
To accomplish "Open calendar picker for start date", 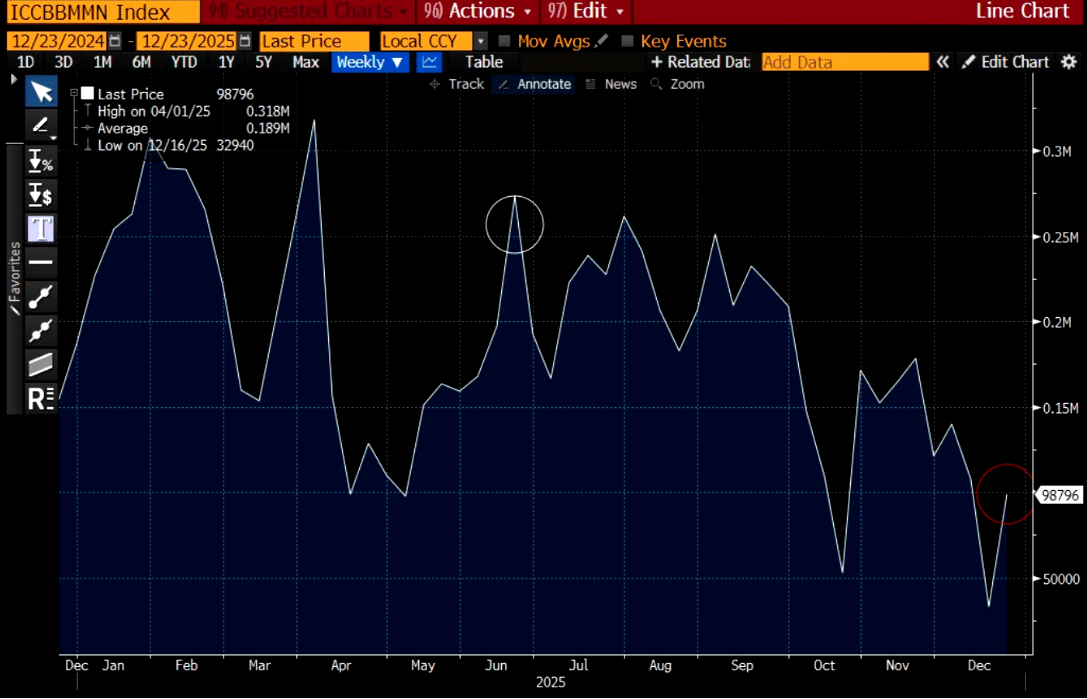I will click(116, 41).
